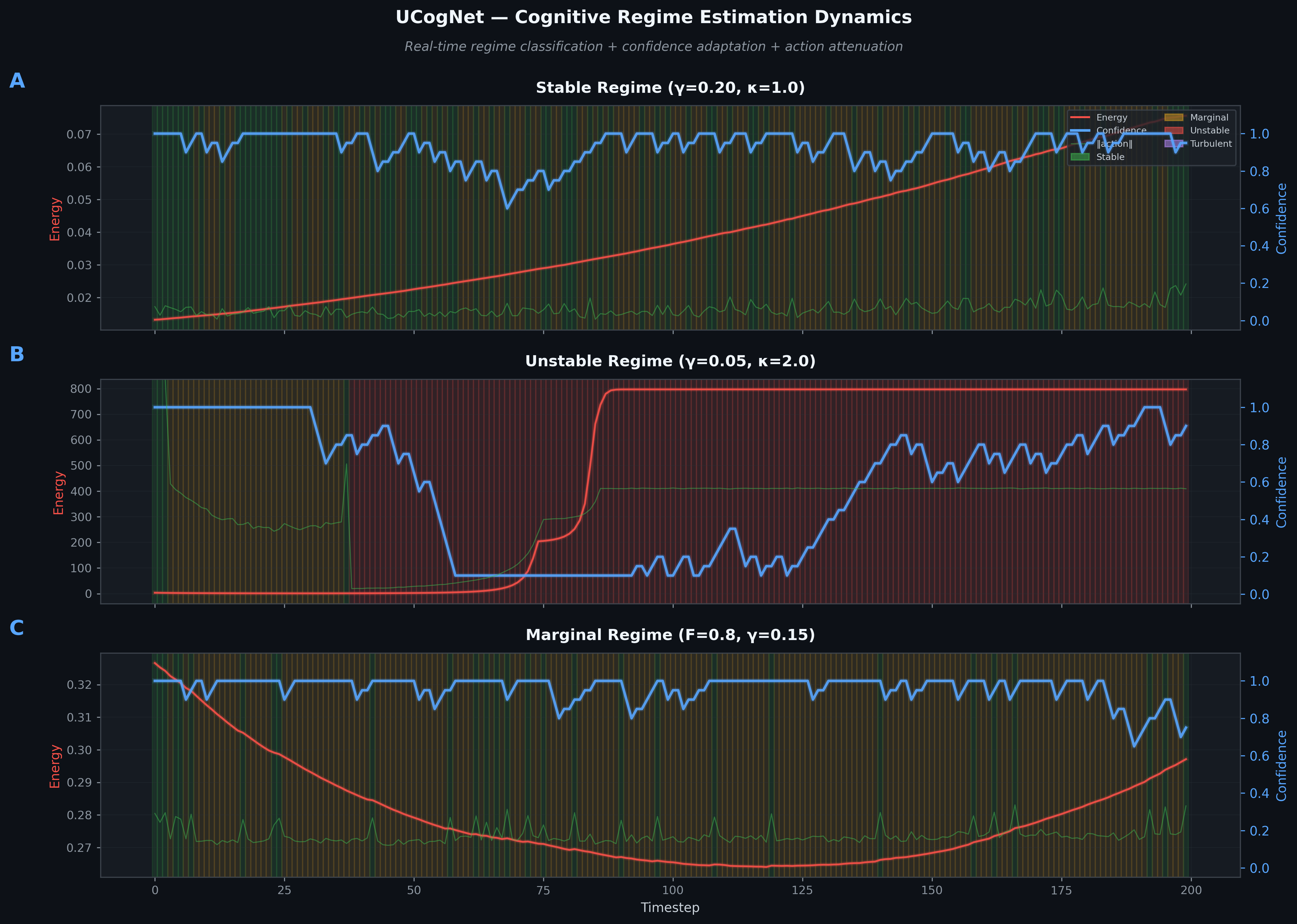Click the panel letter 'B'
The image size is (1297, 924).
click(x=17, y=355)
